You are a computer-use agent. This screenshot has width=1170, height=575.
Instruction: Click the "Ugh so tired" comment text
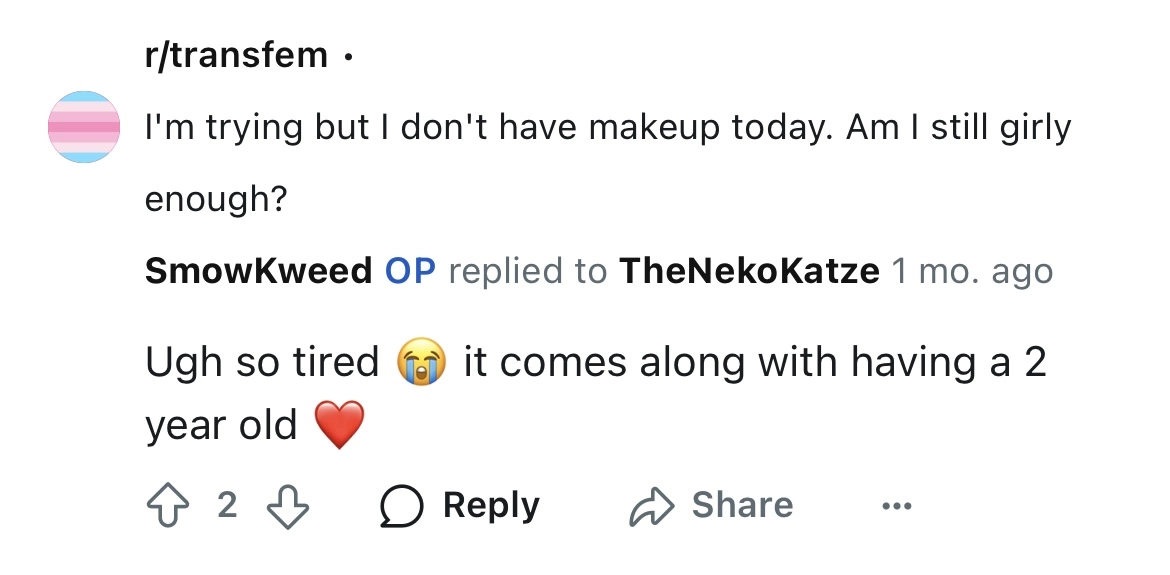[x=262, y=362]
